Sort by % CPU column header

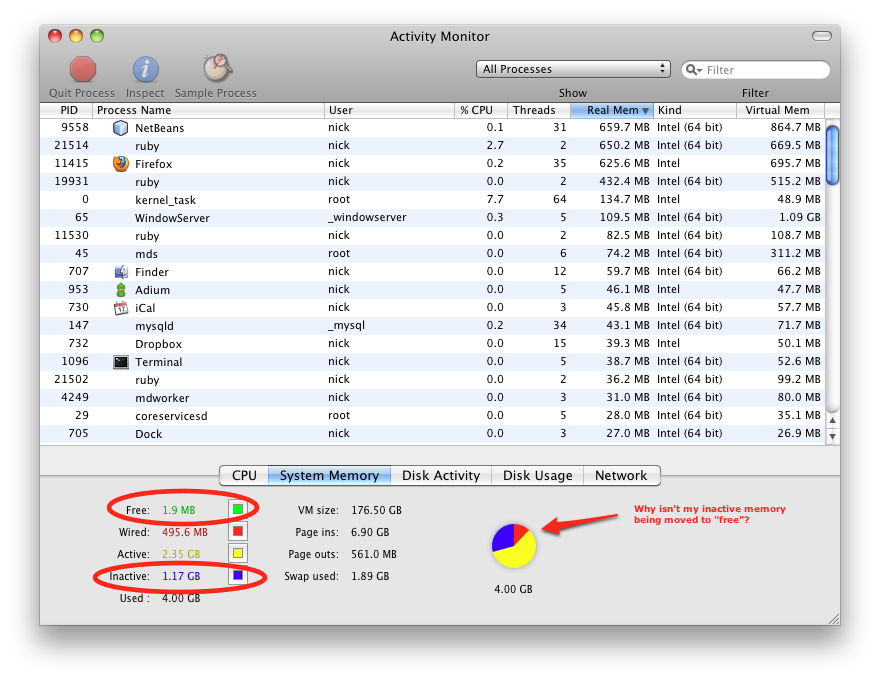tap(481, 110)
